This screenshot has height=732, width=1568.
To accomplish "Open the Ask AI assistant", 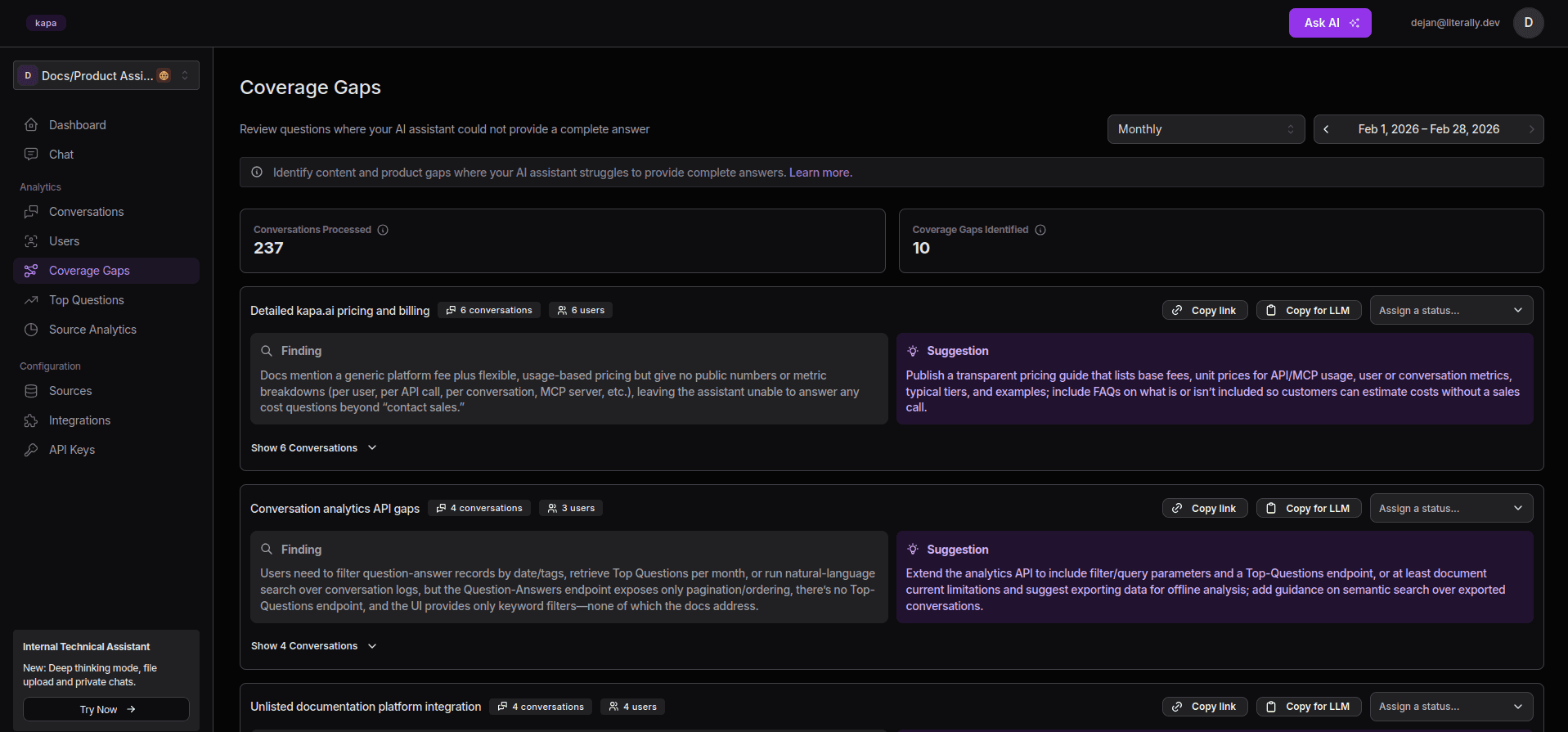I will (x=1330, y=23).
